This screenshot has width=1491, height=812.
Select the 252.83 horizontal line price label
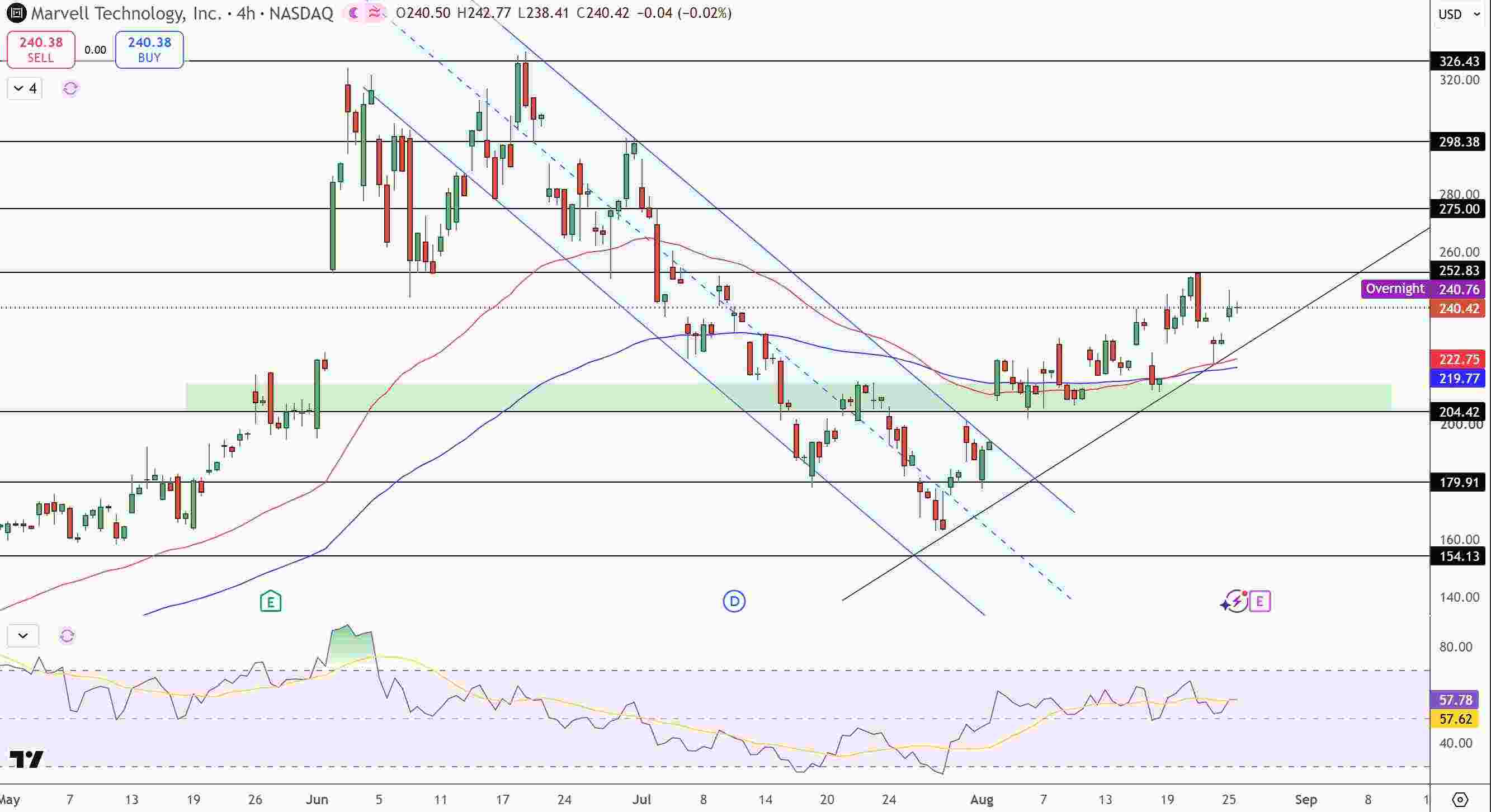click(1458, 270)
